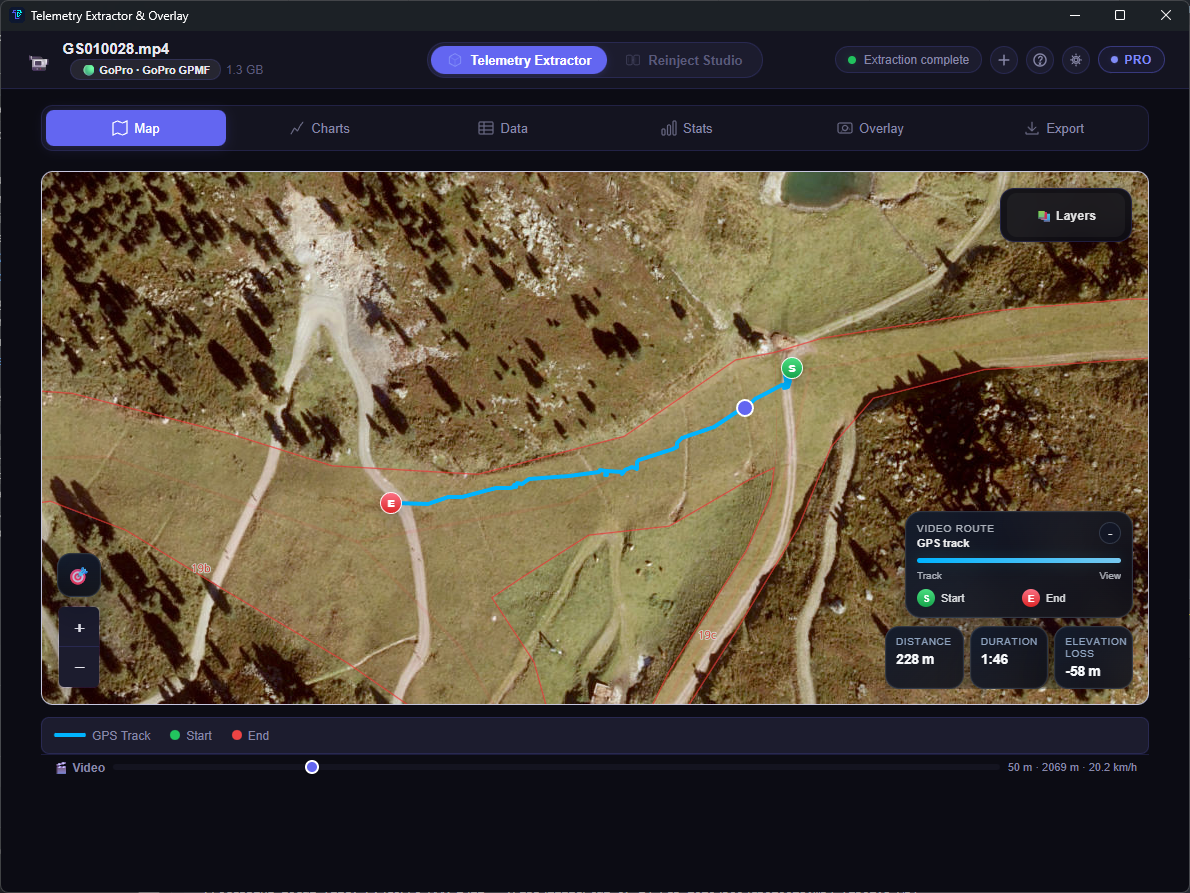
Task: Click the plus icon to add a new file
Action: (1003, 60)
